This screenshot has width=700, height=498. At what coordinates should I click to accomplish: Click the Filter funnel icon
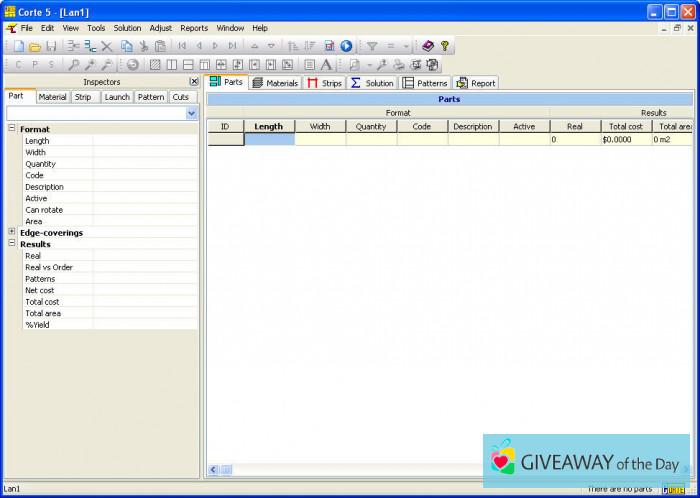click(x=372, y=46)
